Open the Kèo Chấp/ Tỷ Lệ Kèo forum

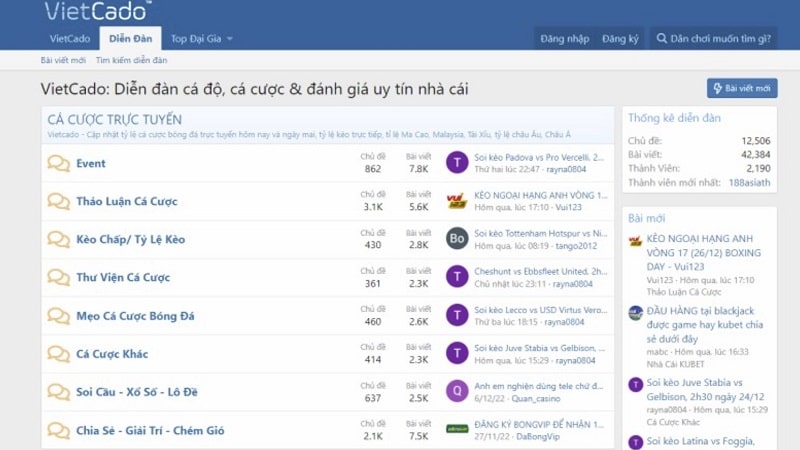pos(131,239)
